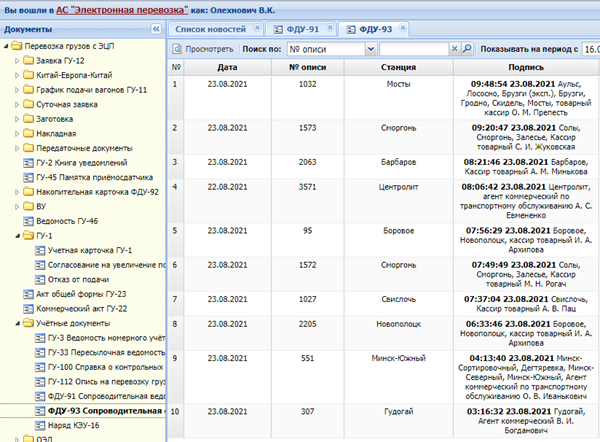Viewport: 600px width, 442px height.
Task: Expand the Суточная заявка folder
Action: 17,104
